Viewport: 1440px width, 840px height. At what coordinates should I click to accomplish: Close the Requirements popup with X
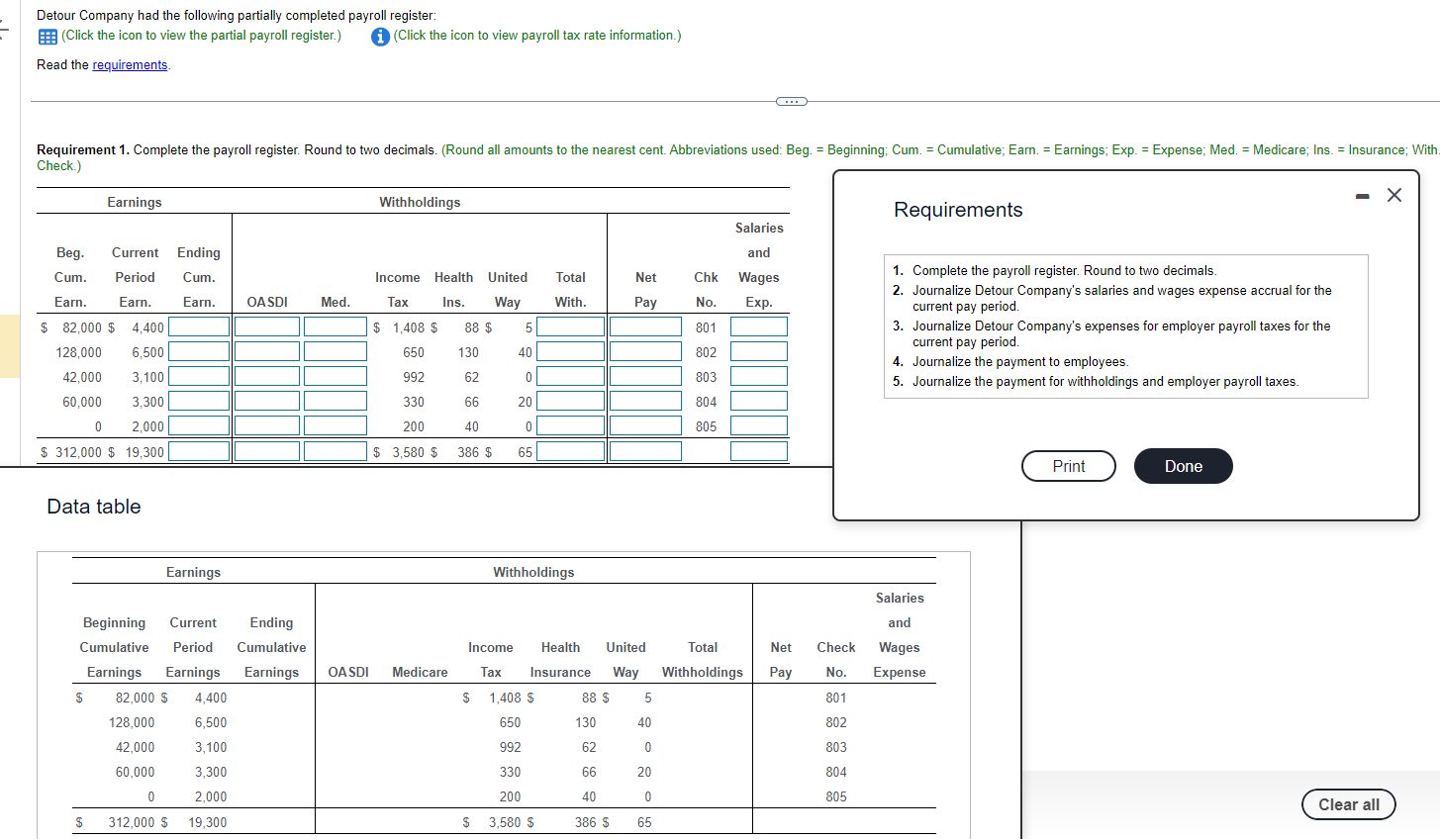1394,195
